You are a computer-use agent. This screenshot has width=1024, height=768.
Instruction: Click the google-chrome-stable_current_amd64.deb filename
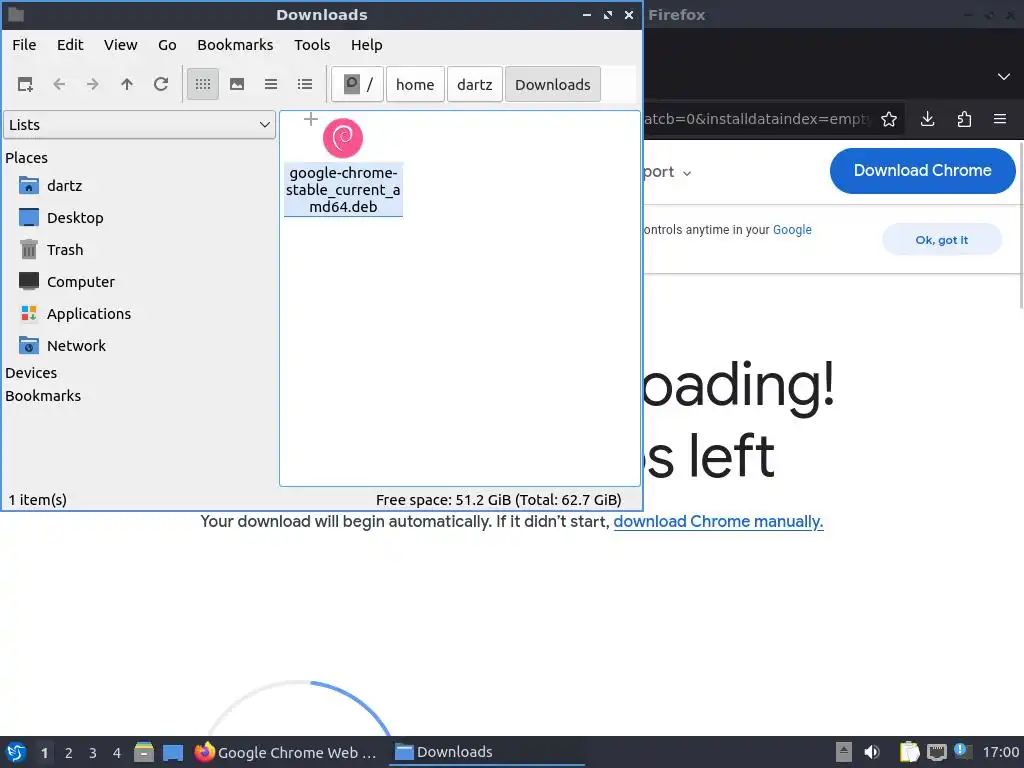click(343, 189)
